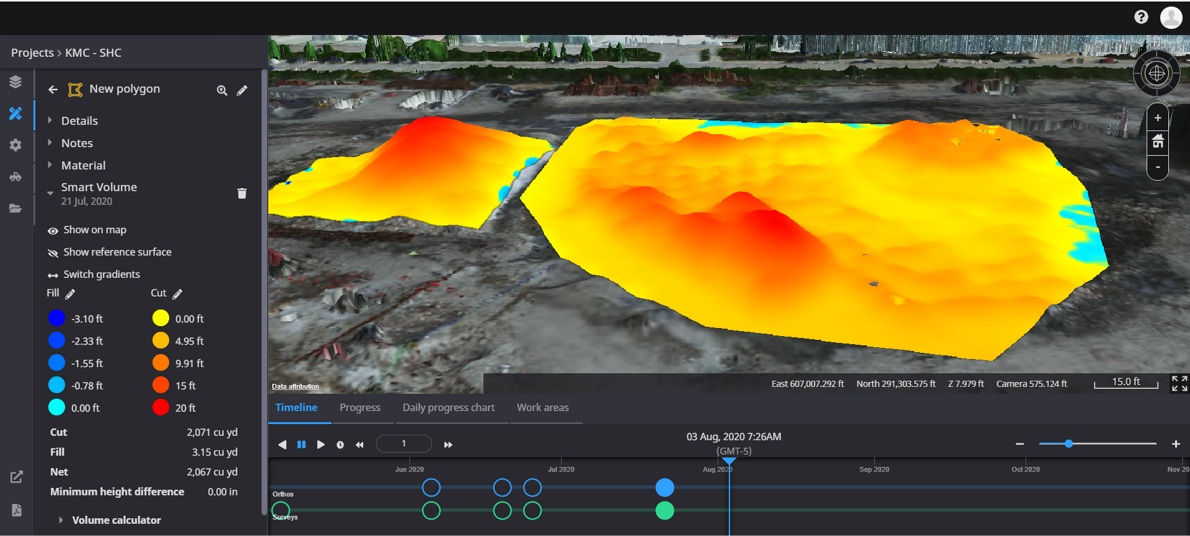Open the Daily progress chart tab
The image size is (1190, 536).
(448, 408)
